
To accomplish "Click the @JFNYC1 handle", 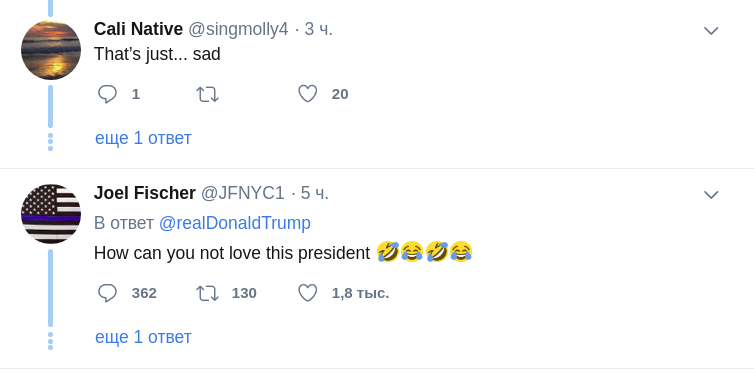I will point(242,193).
